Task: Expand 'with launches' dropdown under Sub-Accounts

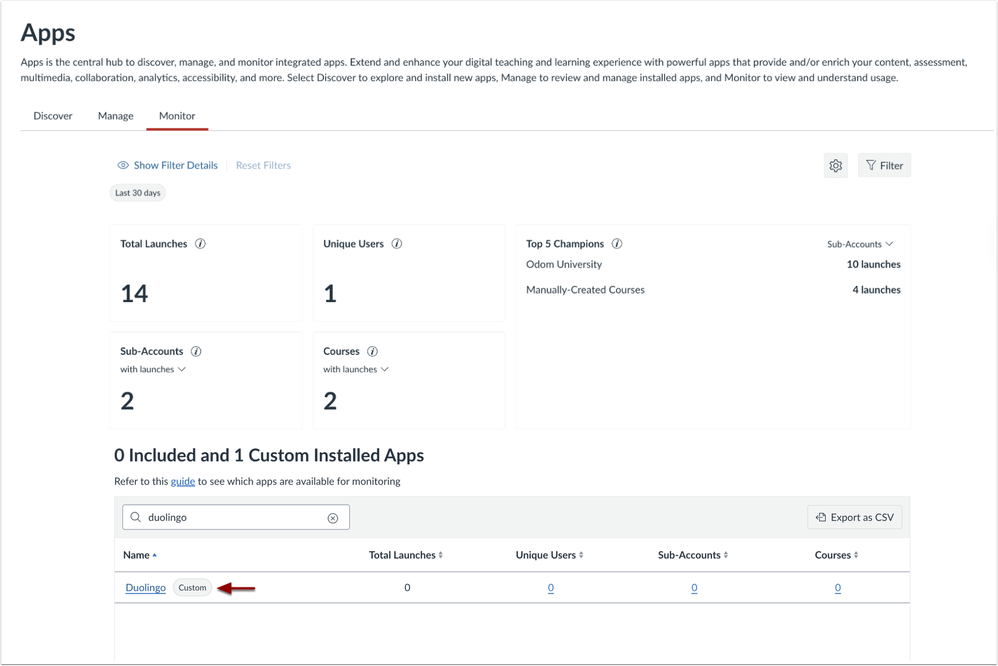Action: 153,370
